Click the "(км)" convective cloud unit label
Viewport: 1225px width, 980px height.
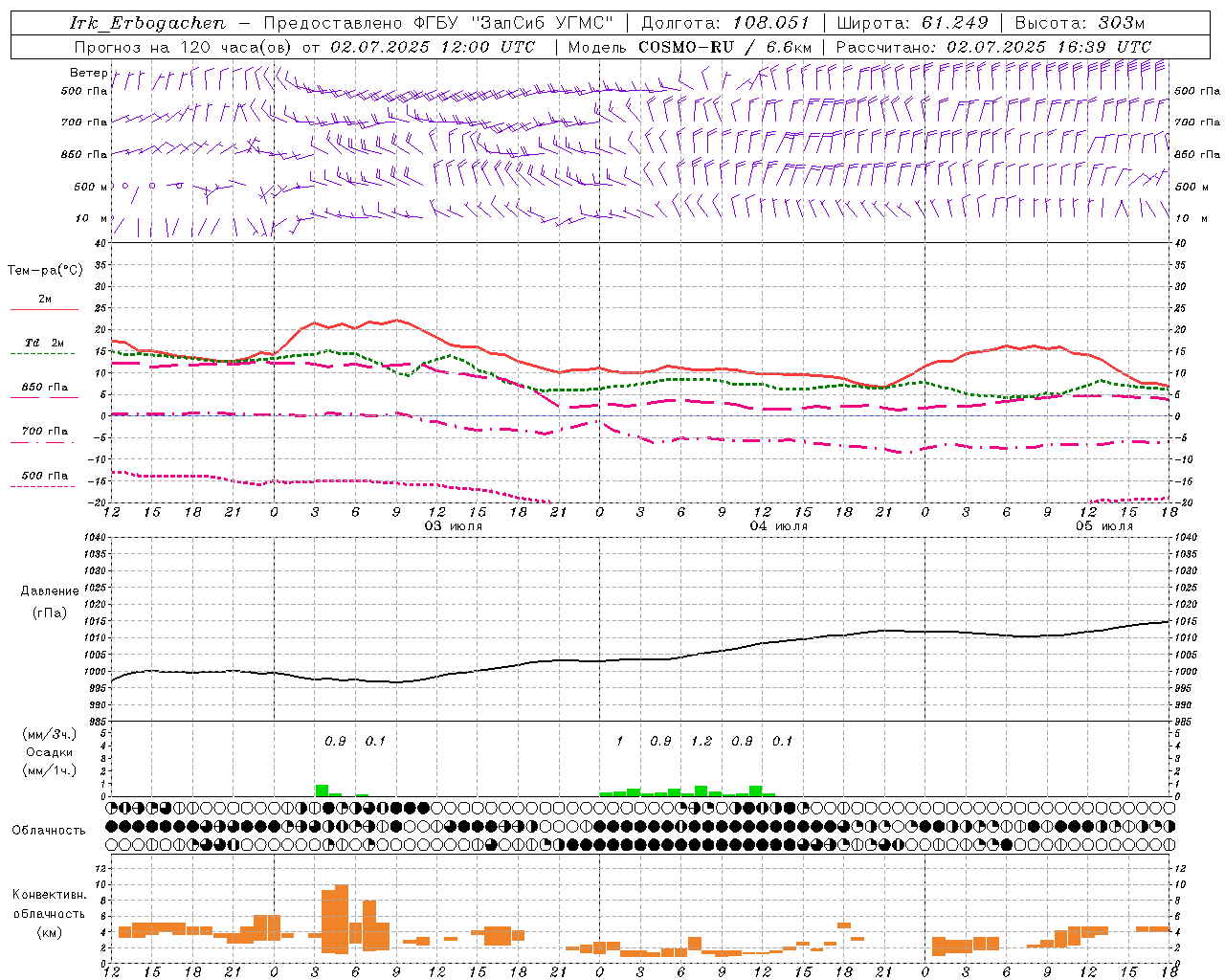[50, 932]
